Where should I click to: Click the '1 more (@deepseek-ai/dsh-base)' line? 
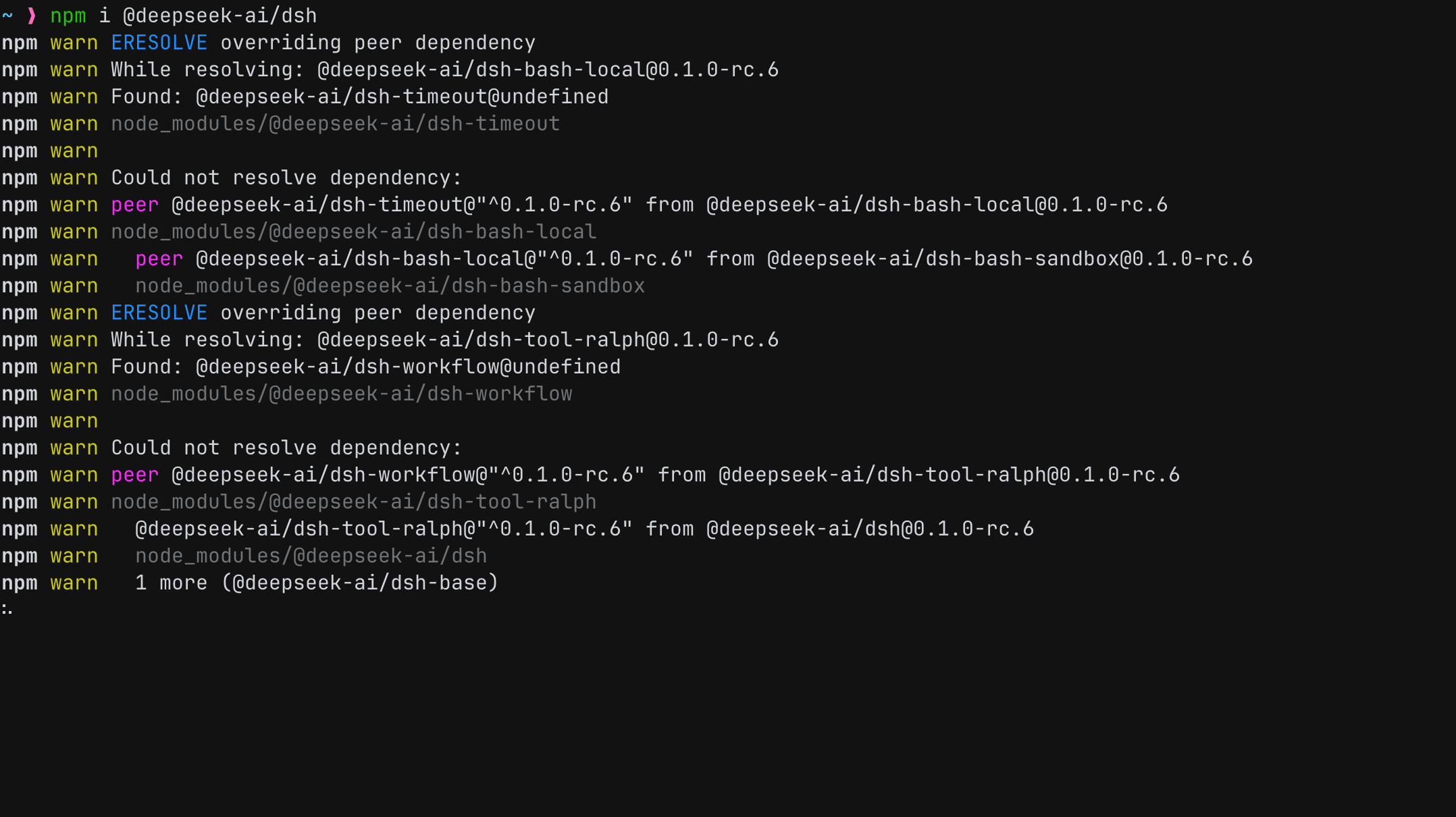pos(317,583)
